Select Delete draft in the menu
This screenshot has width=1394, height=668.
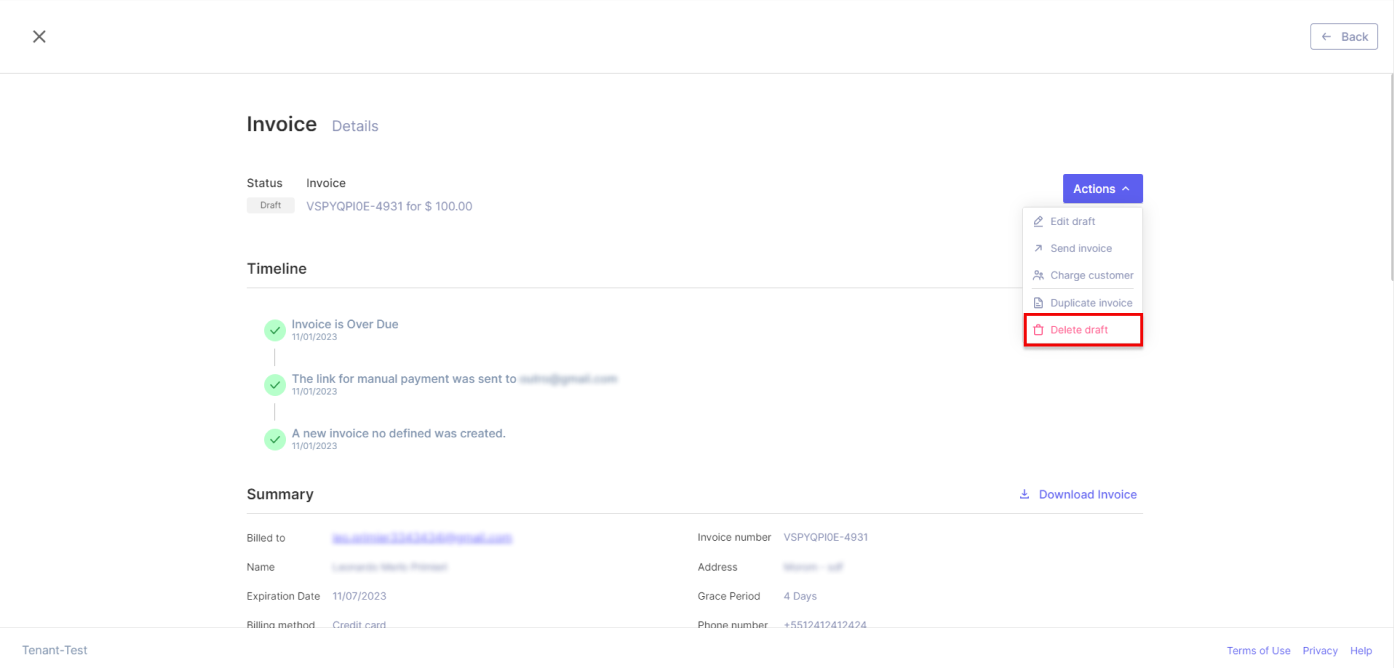pos(1083,330)
